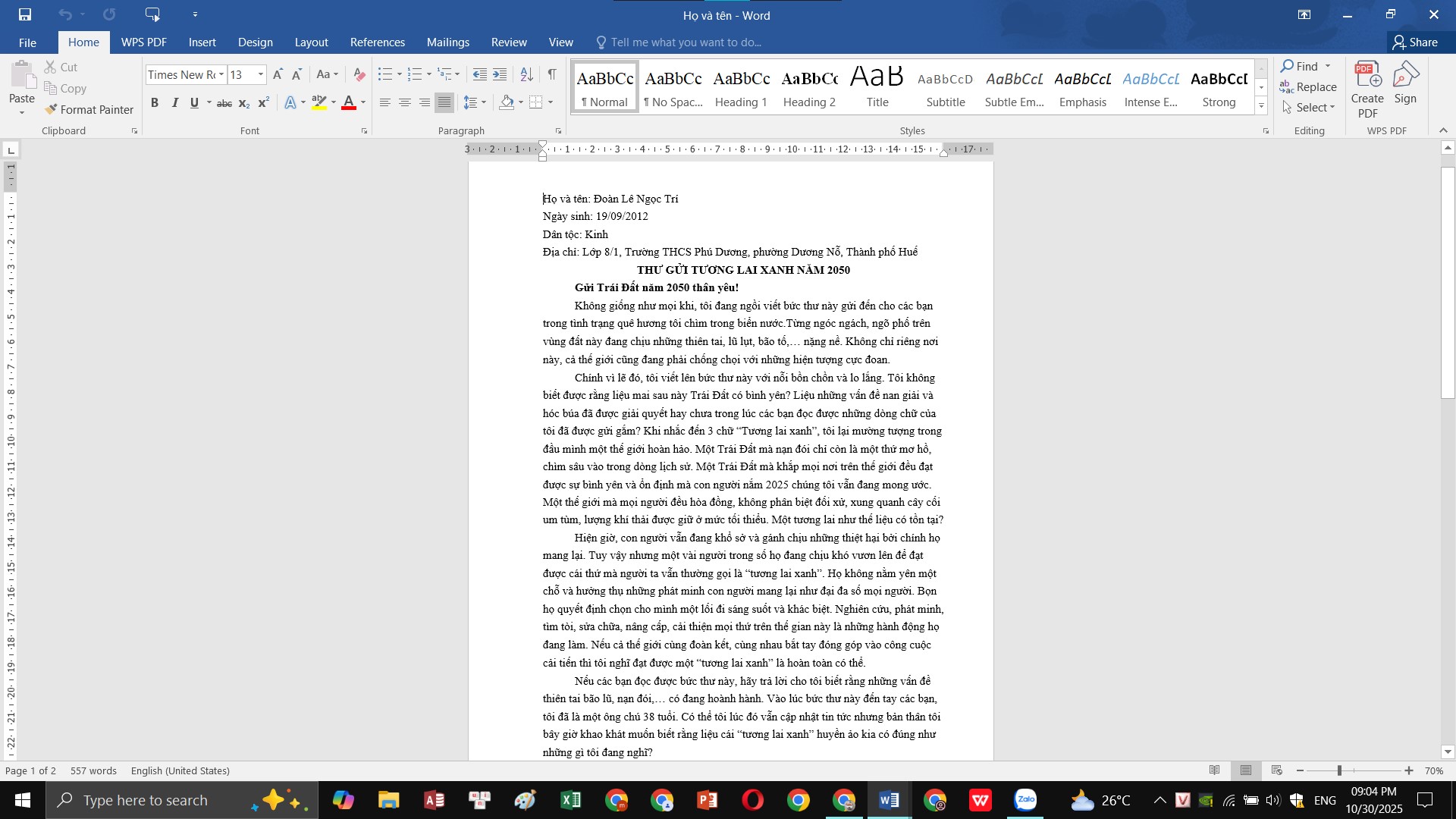Click the Undo arrow icon
This screenshot has height=819, width=1456.
click(65, 14)
